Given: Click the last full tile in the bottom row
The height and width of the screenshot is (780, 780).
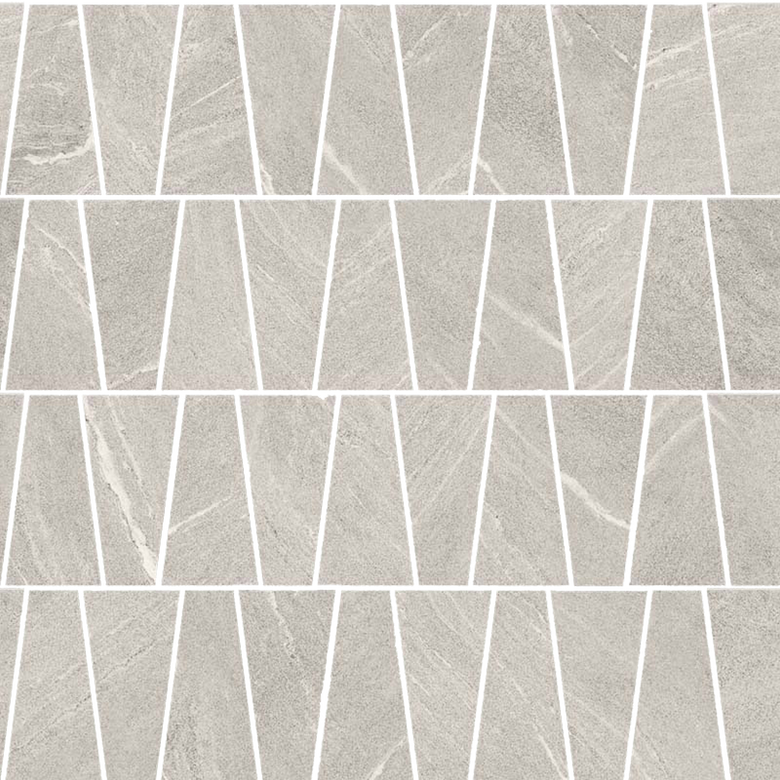Looking at the screenshot, I should 678,685.
